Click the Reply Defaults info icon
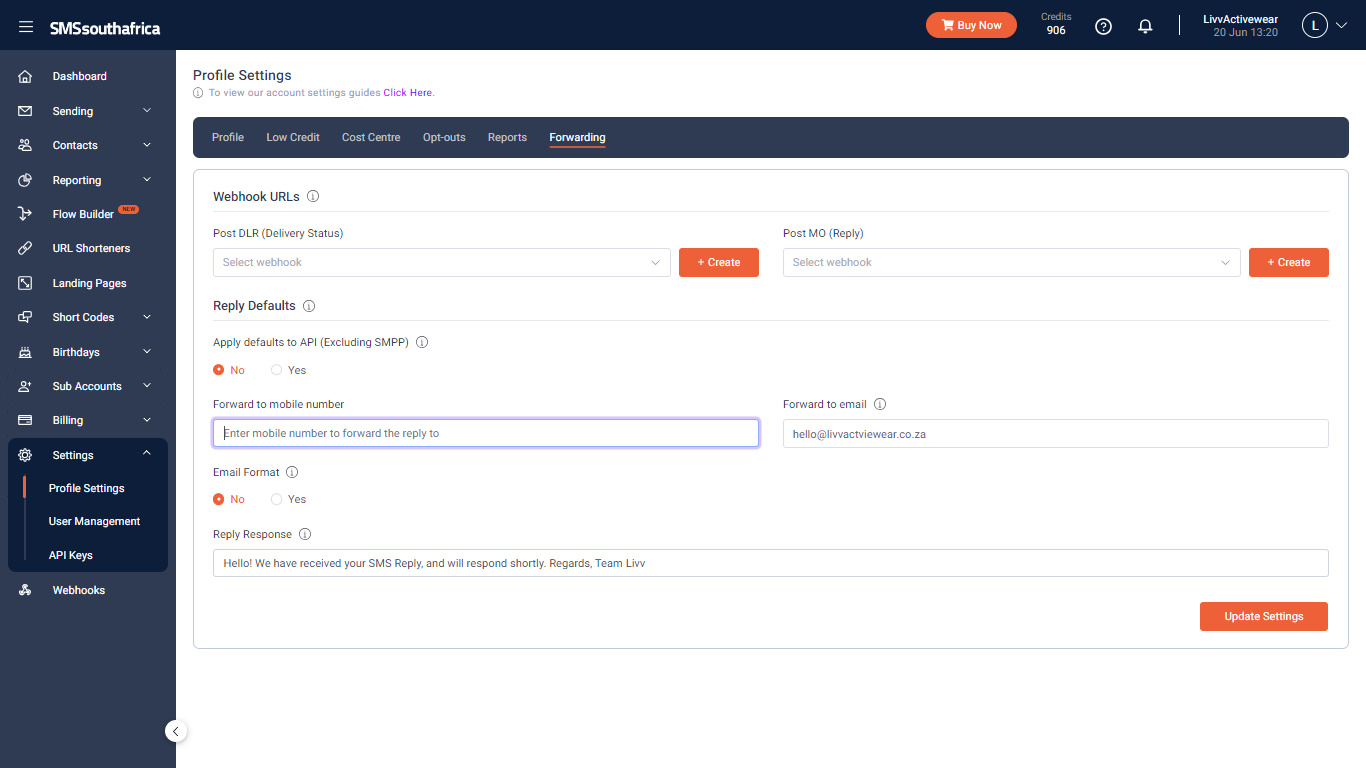The width and height of the screenshot is (1366, 768). 309,306
